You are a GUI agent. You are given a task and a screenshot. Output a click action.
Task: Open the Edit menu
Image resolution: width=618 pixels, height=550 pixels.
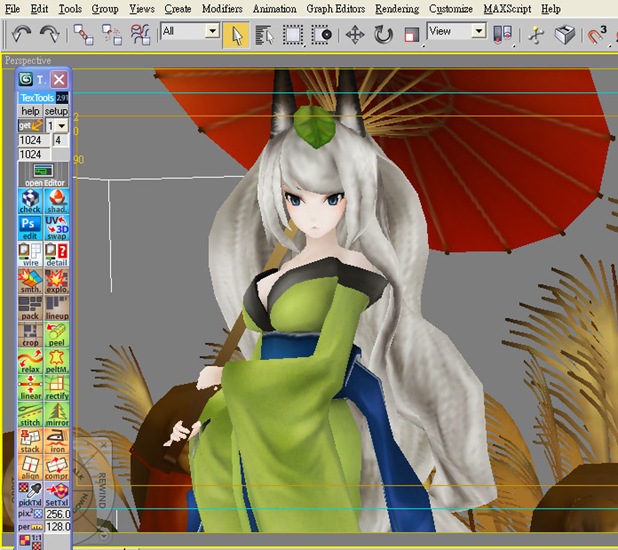click(x=39, y=9)
